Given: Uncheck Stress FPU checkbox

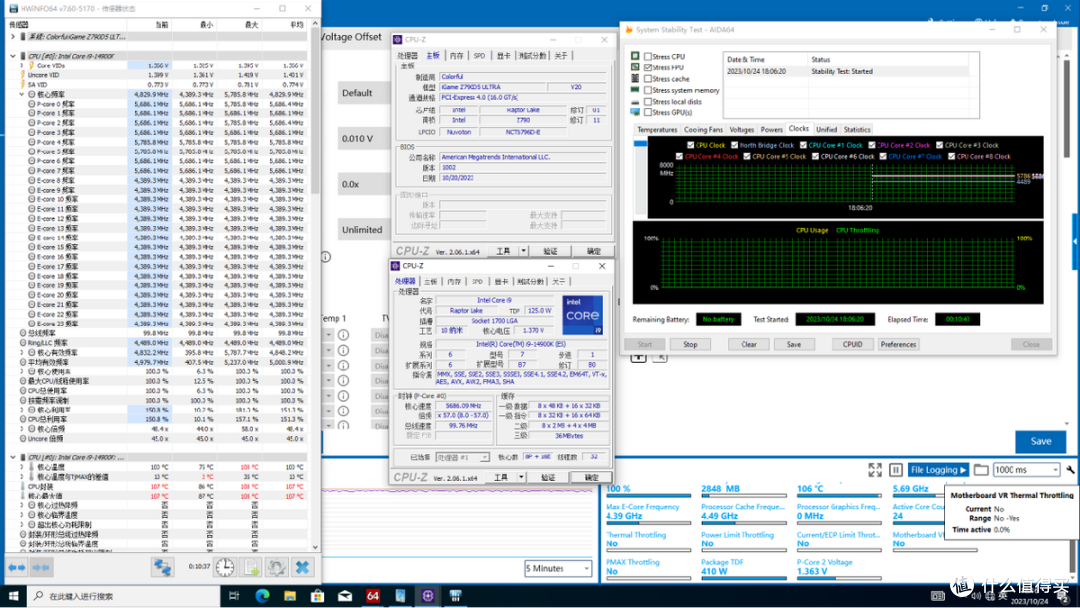Looking at the screenshot, I should pos(648,67).
